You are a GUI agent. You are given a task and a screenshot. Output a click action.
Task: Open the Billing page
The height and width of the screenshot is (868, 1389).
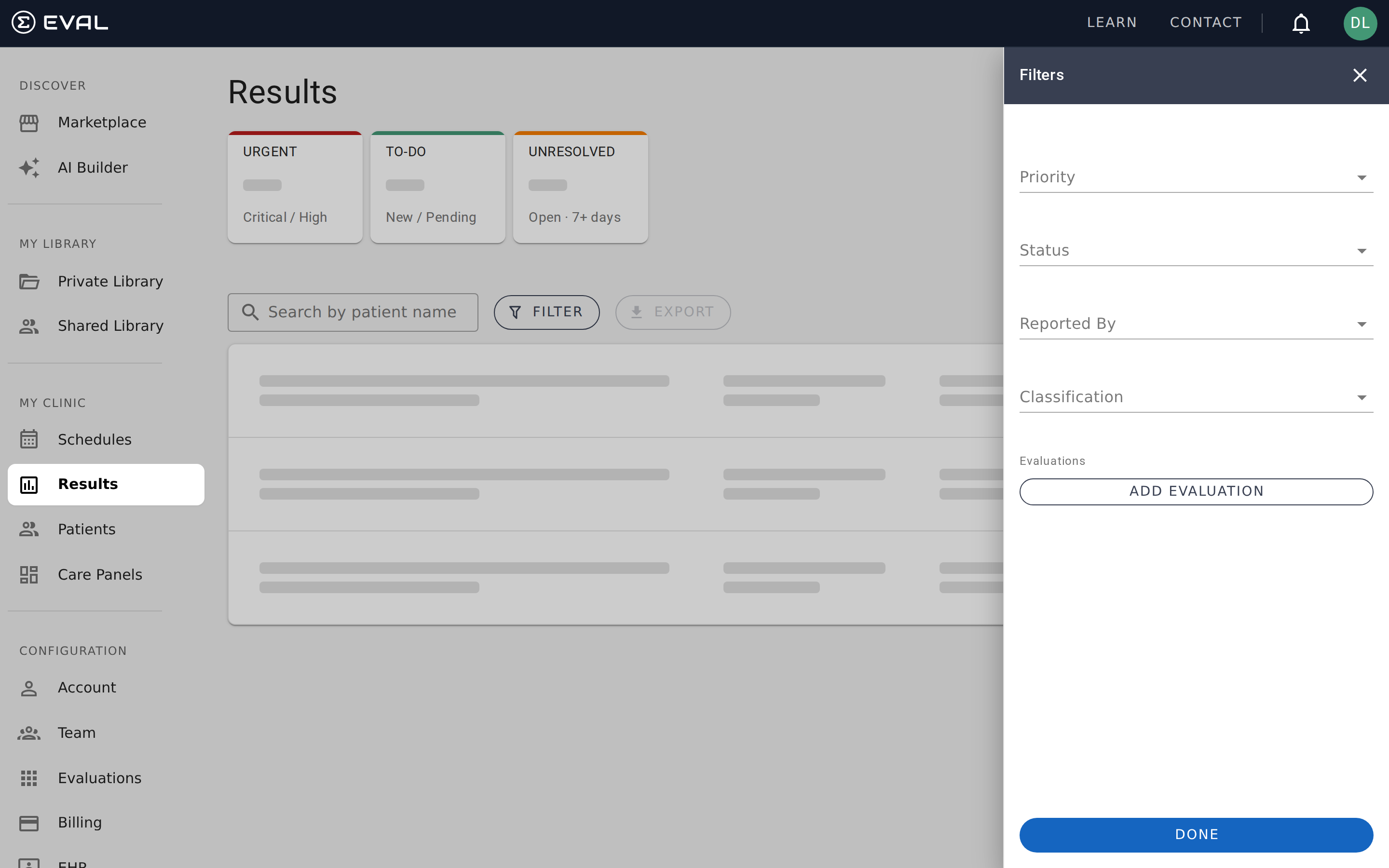tap(80, 822)
